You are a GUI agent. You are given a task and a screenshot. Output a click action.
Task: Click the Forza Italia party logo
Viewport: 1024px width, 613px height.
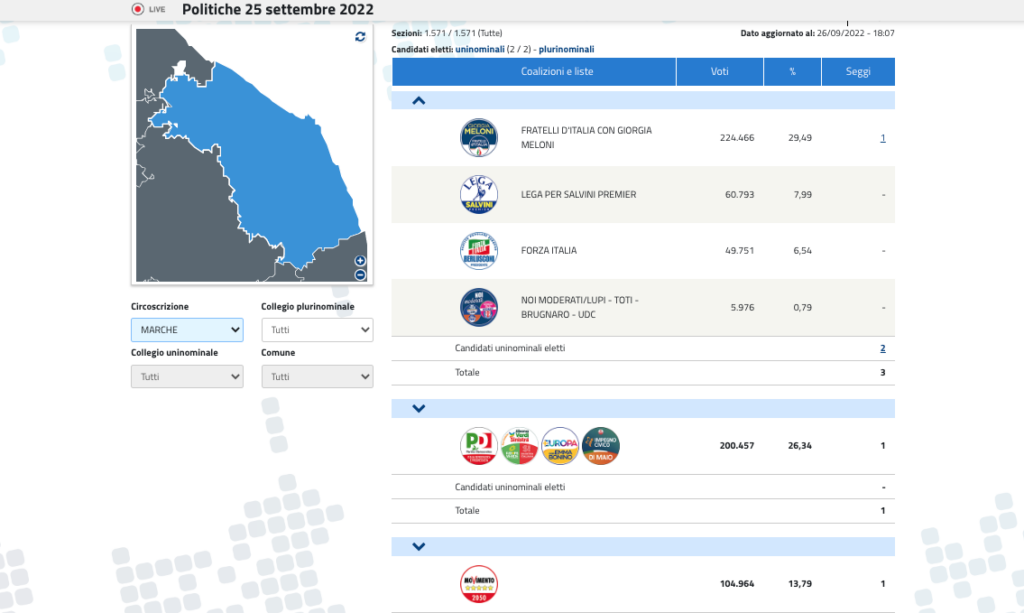point(479,251)
